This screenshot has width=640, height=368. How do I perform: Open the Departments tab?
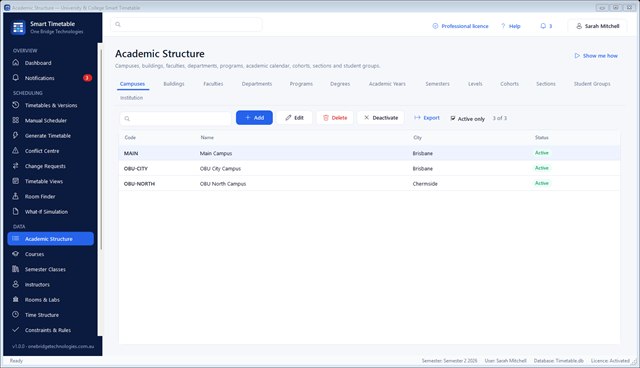(257, 84)
